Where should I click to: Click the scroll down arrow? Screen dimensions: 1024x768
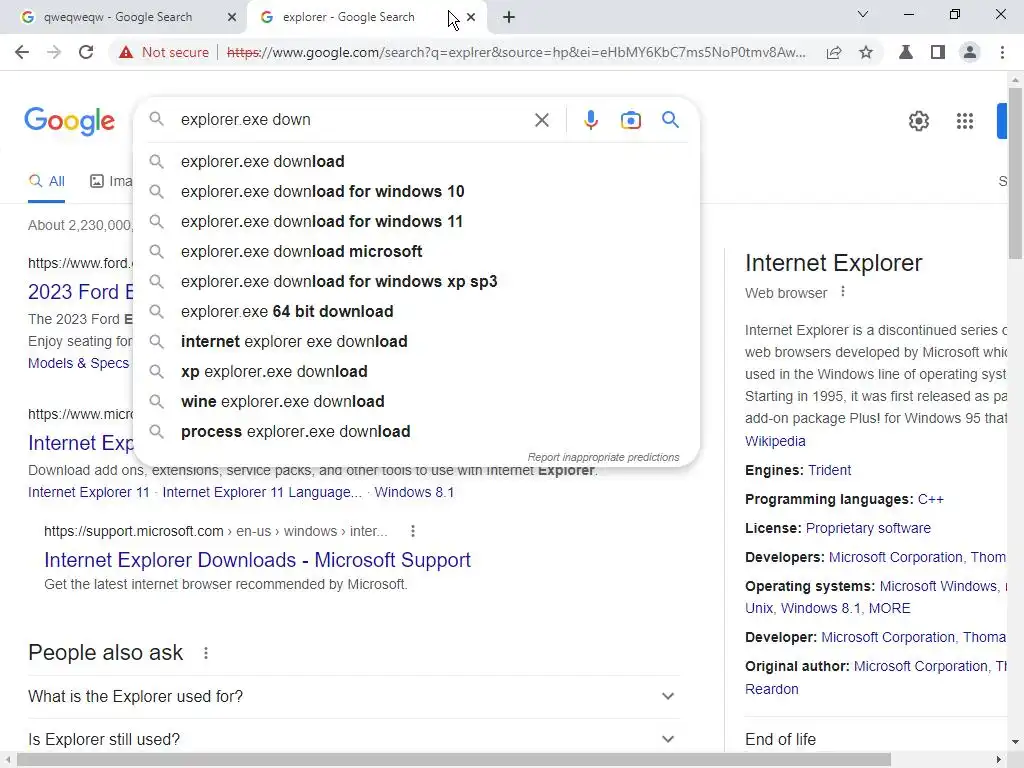(x=1015, y=741)
